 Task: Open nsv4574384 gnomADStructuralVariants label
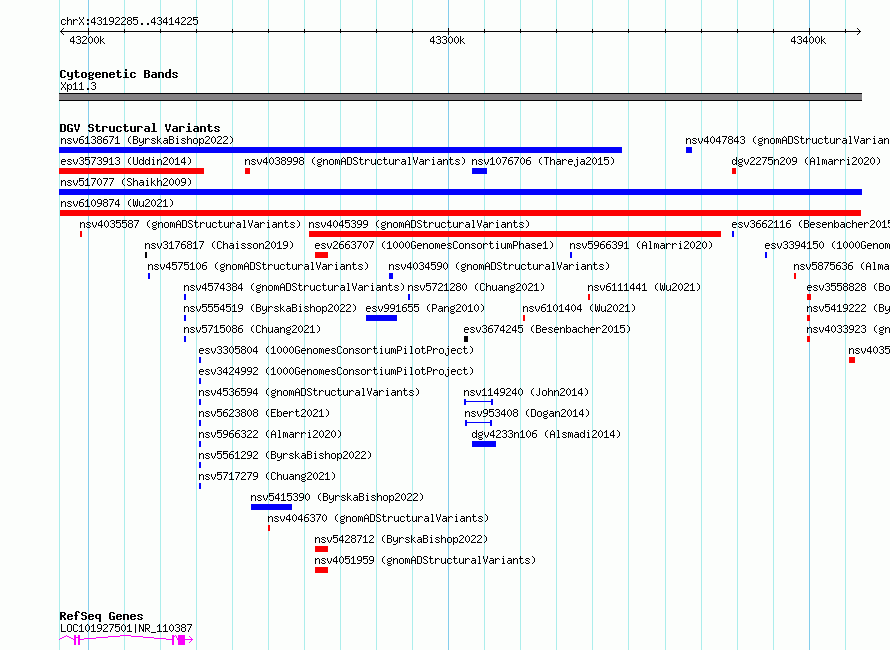coord(294,287)
